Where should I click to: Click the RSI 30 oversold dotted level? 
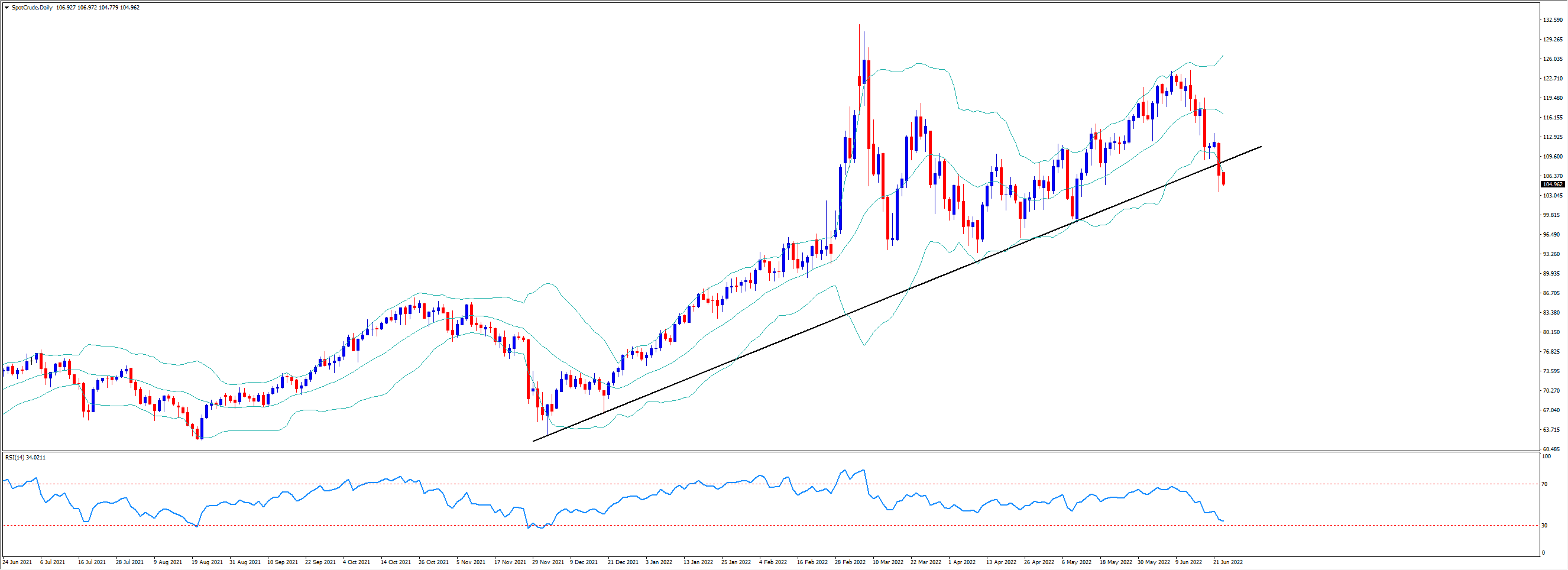click(x=730, y=525)
